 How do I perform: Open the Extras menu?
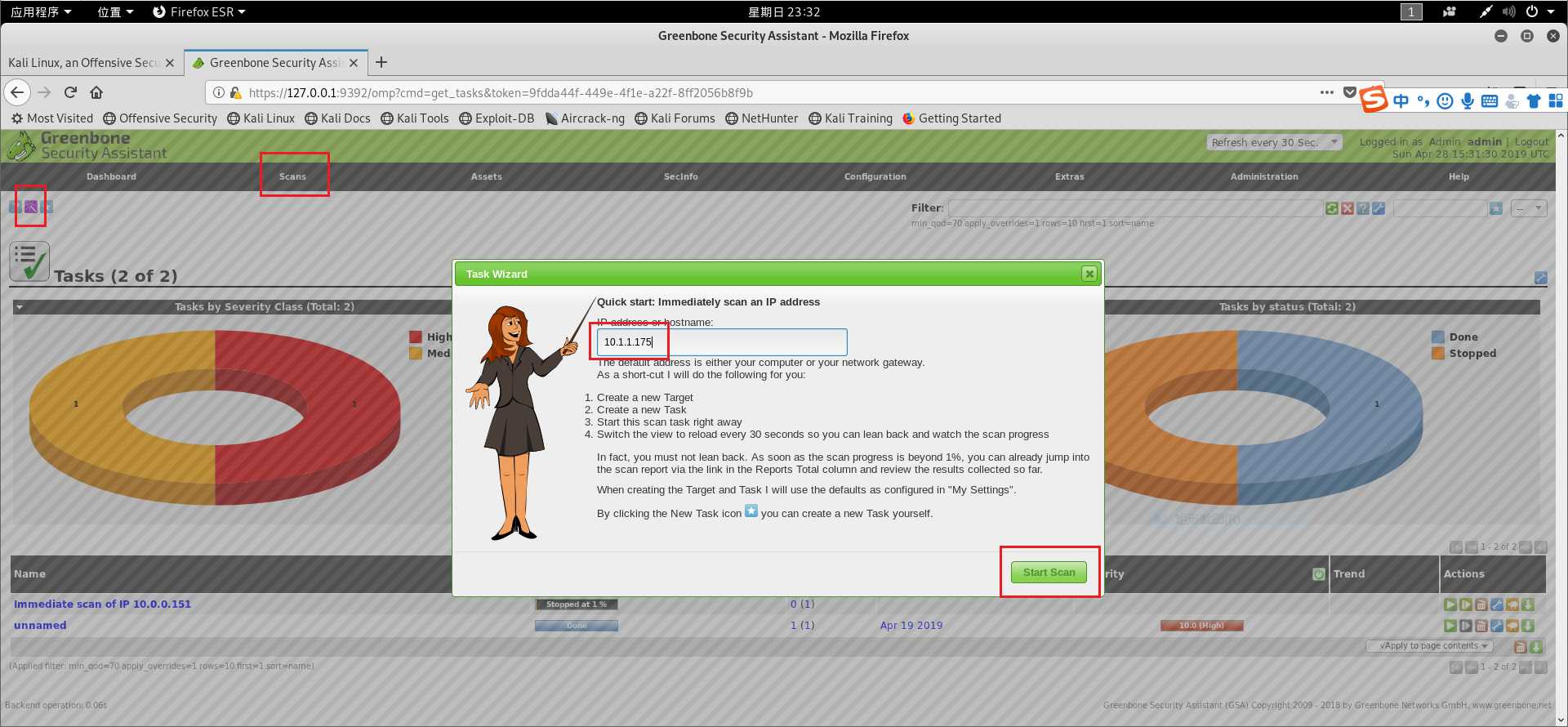[1070, 176]
